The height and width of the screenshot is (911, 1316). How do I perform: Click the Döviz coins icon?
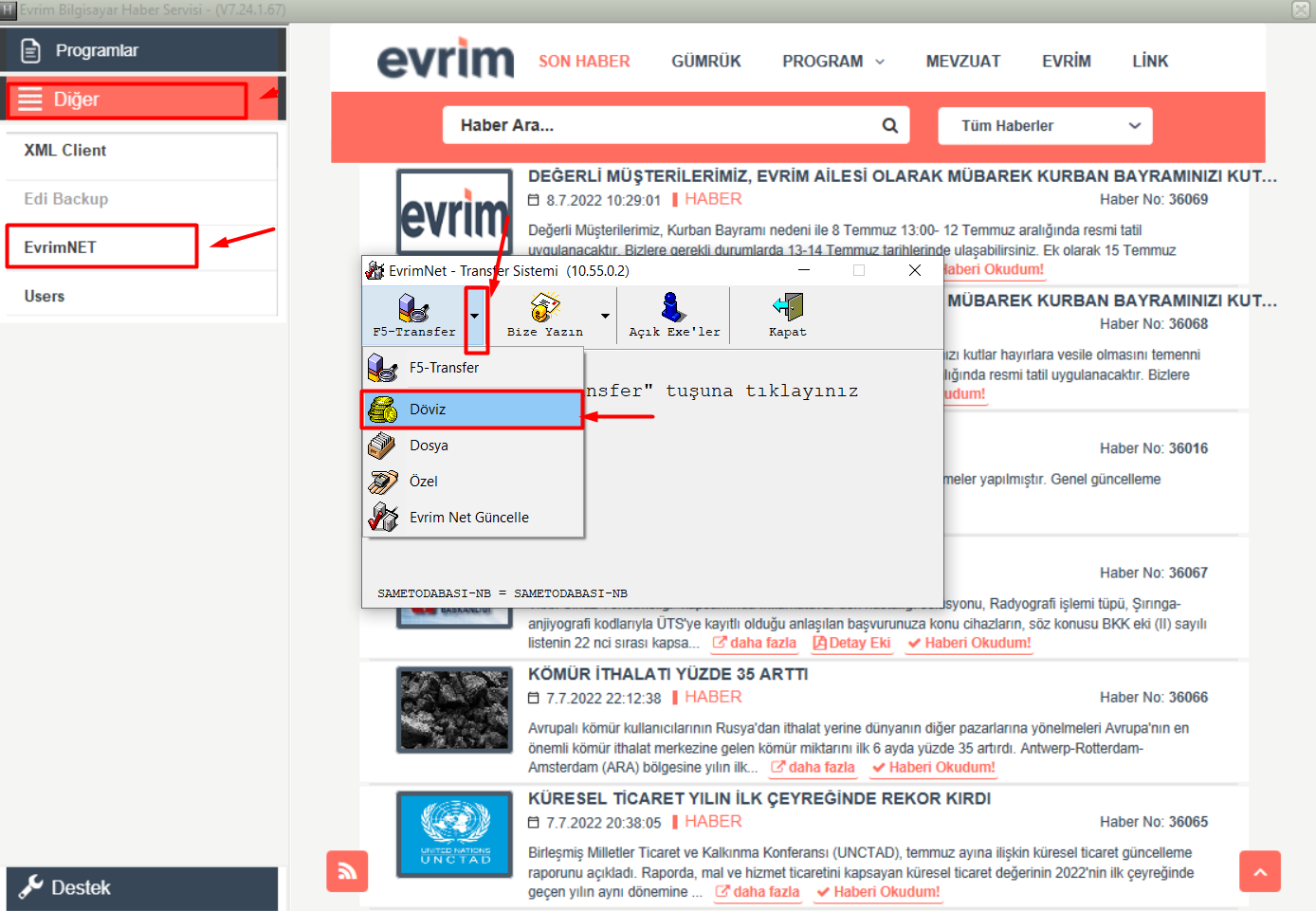pyautogui.click(x=383, y=410)
